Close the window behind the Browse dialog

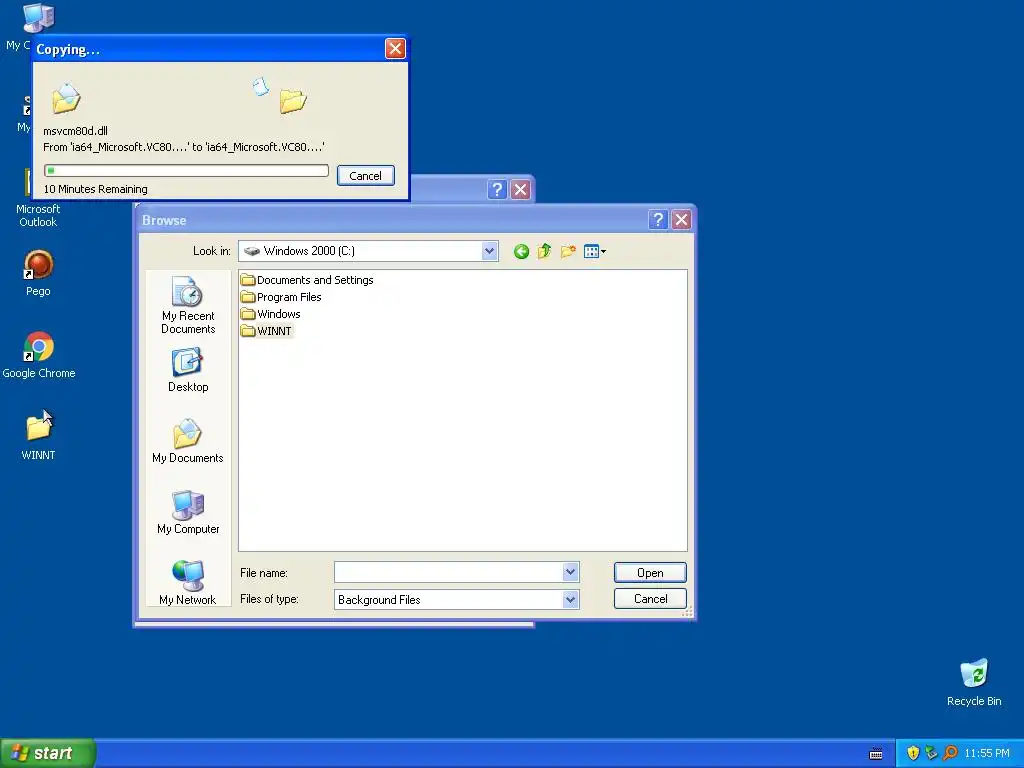point(520,189)
